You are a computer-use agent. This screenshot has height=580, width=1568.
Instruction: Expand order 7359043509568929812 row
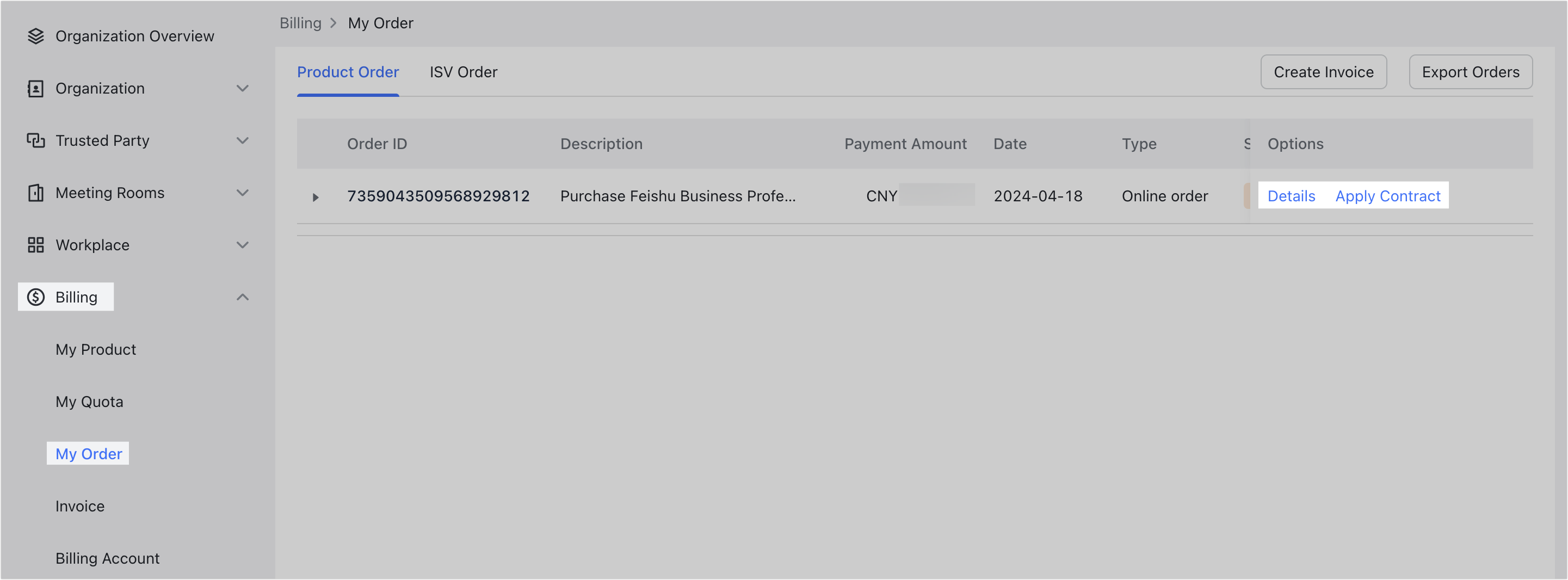(x=316, y=196)
